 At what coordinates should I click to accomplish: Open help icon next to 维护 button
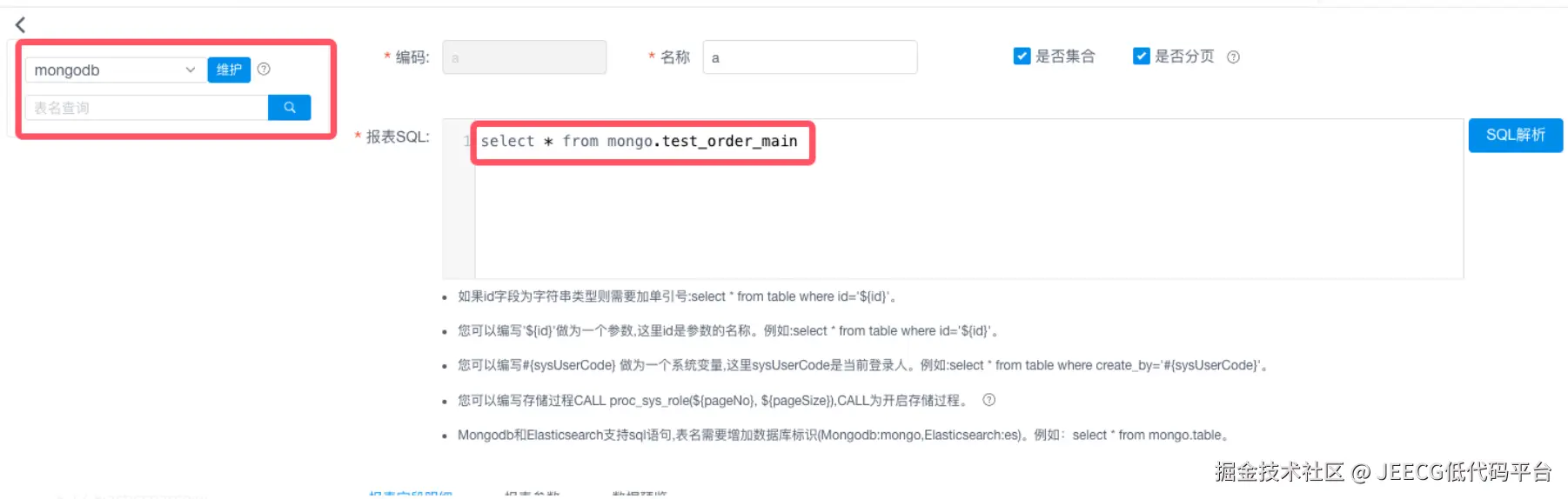264,69
